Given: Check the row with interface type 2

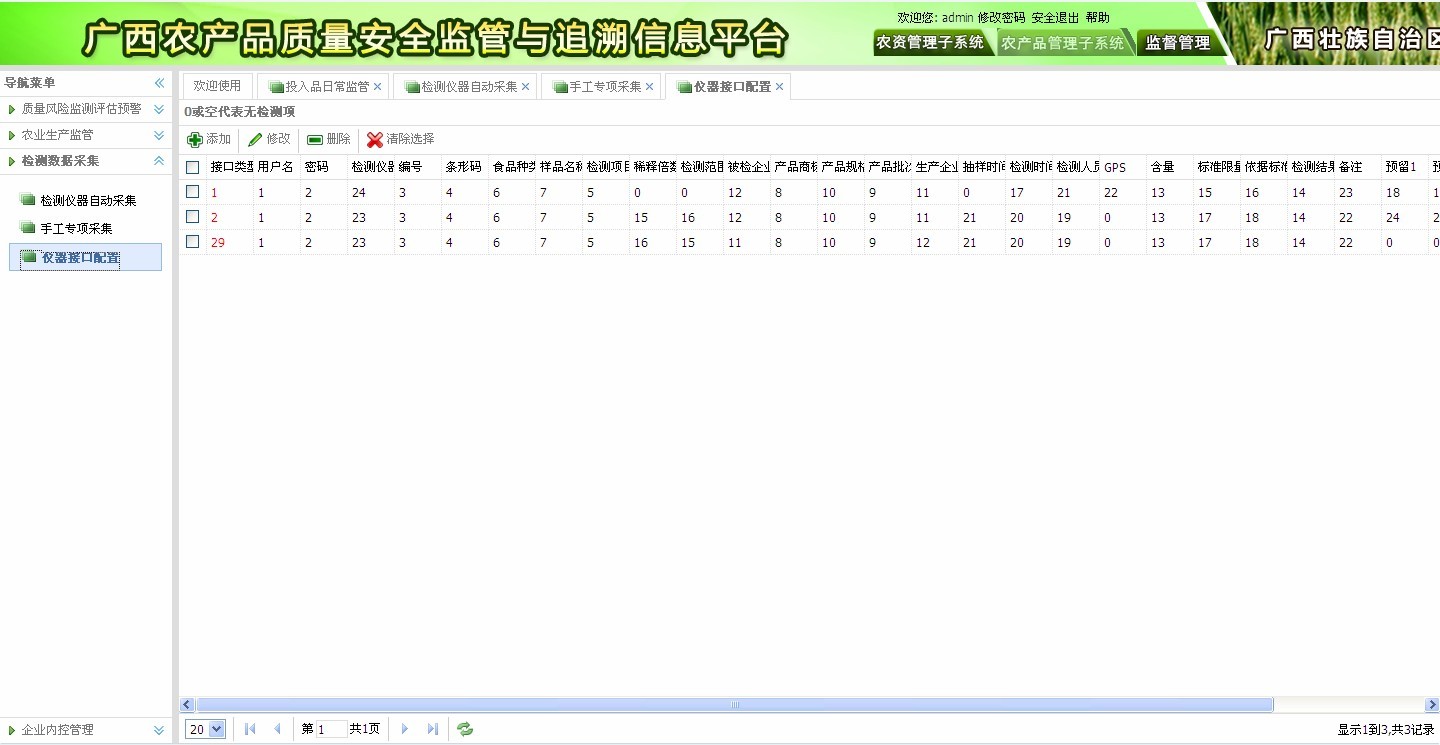Looking at the screenshot, I should 193,216.
